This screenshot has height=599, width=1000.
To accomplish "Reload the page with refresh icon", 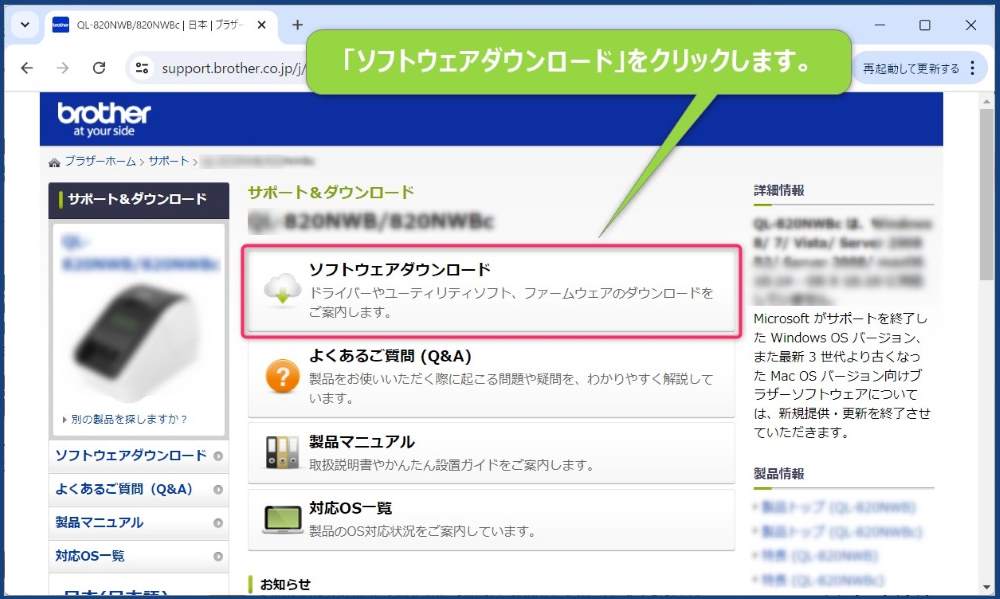I will [x=99, y=68].
